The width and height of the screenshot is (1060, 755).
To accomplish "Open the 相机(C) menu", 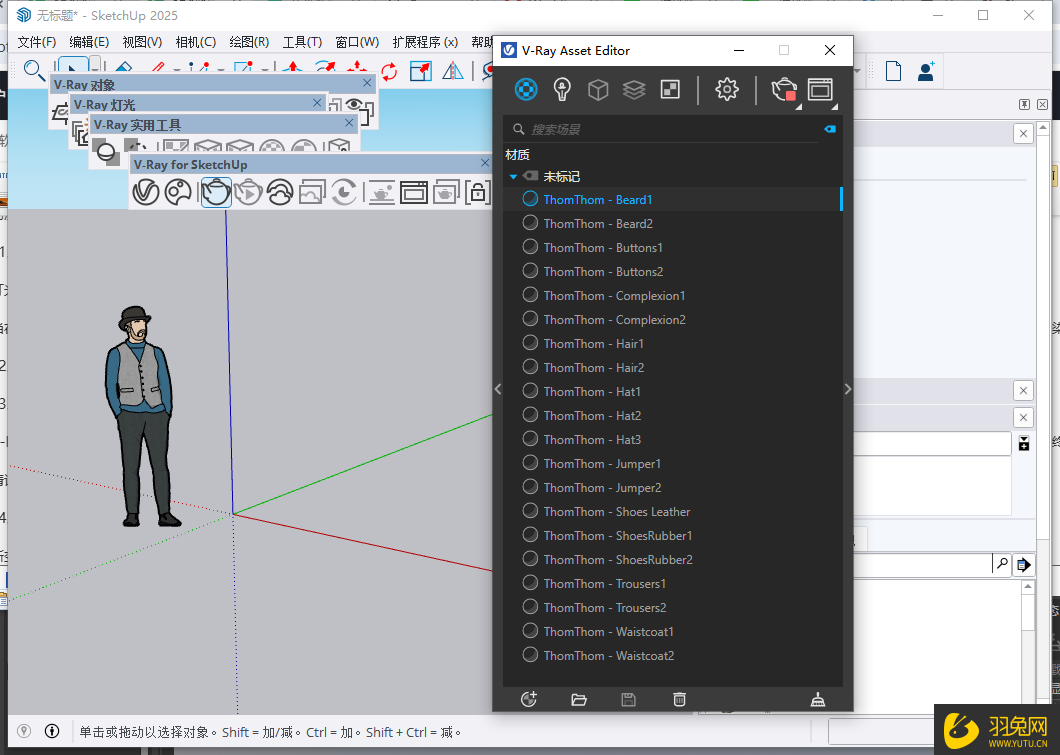I will tap(195, 42).
